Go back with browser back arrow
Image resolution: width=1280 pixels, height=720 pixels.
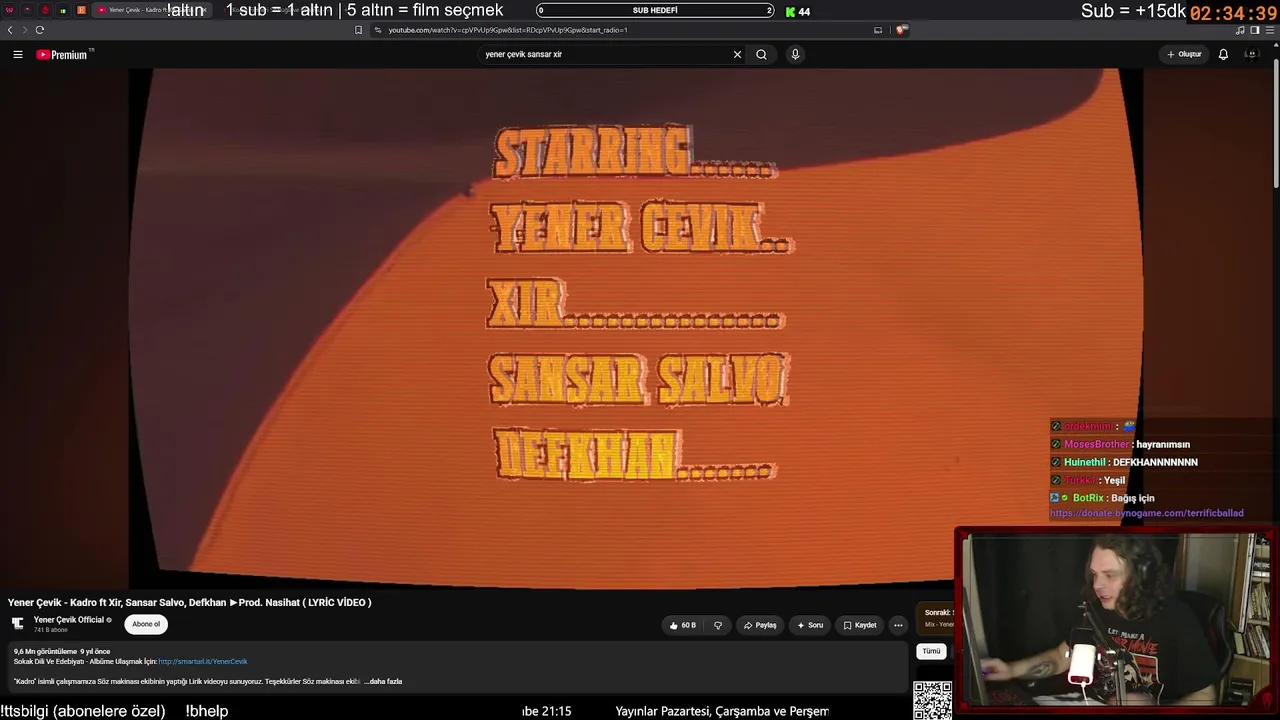coord(11,30)
